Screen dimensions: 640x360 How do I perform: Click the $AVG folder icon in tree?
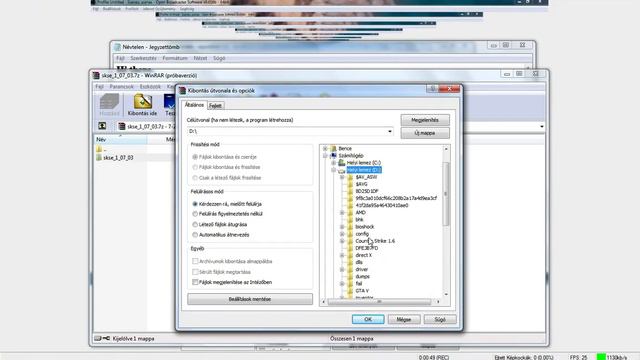point(350,184)
